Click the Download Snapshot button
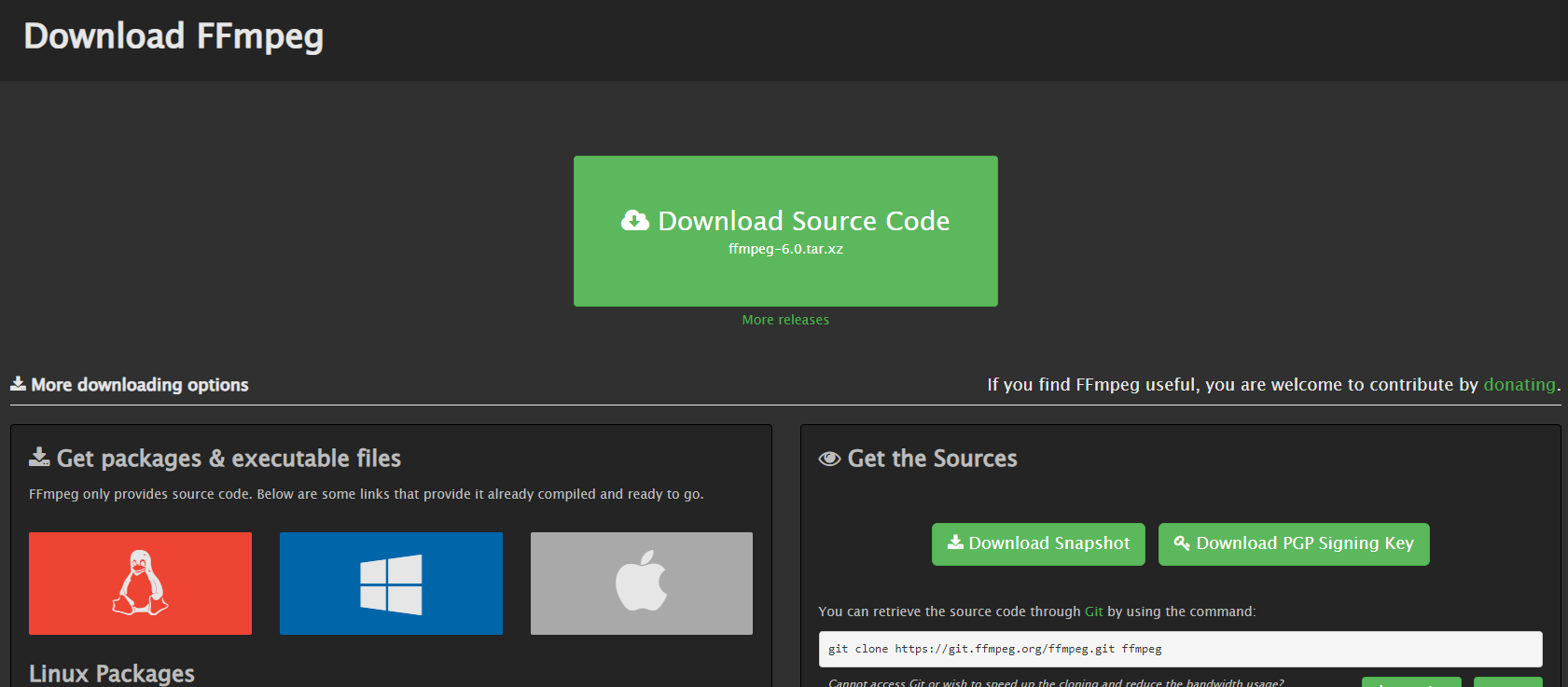The image size is (1568, 687). (1038, 544)
